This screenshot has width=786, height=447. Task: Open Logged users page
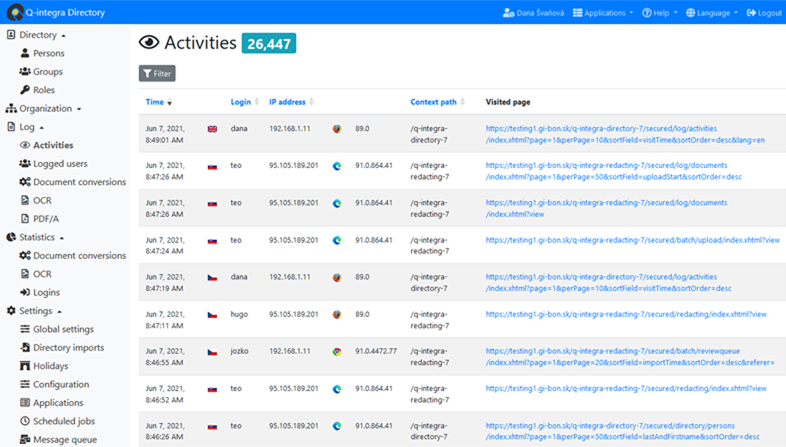(60, 164)
